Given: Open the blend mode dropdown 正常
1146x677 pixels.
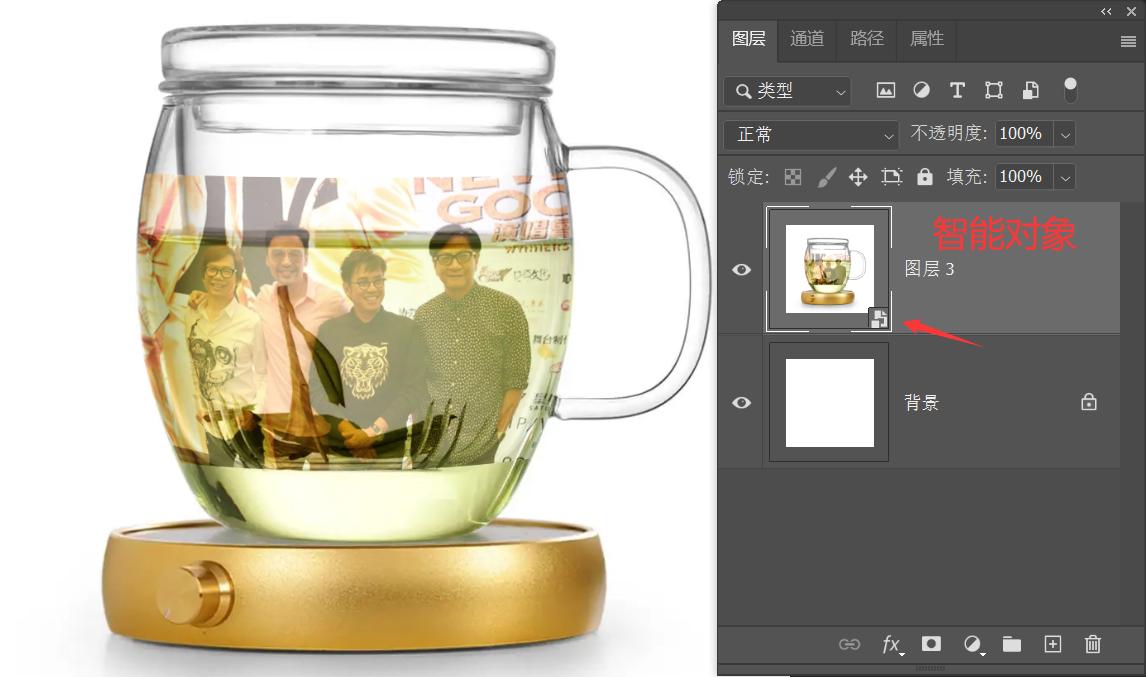Looking at the screenshot, I should pos(811,135).
